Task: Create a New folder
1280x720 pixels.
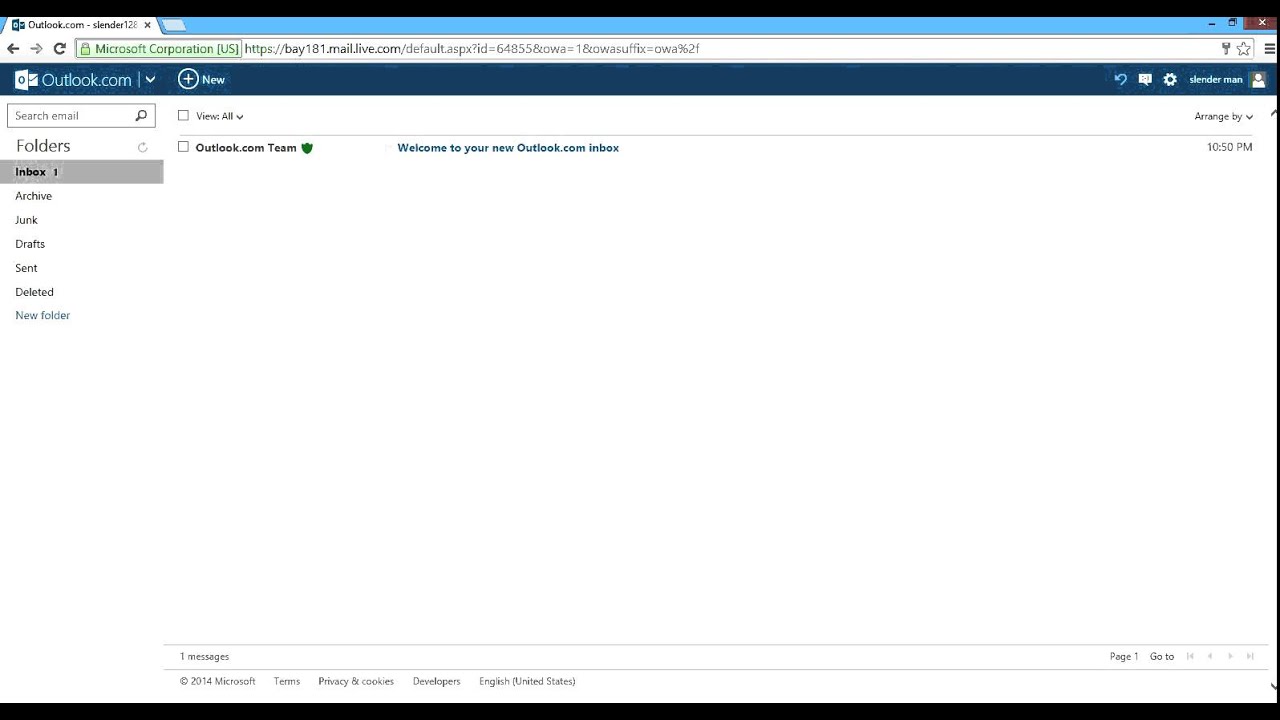Action: click(x=42, y=315)
